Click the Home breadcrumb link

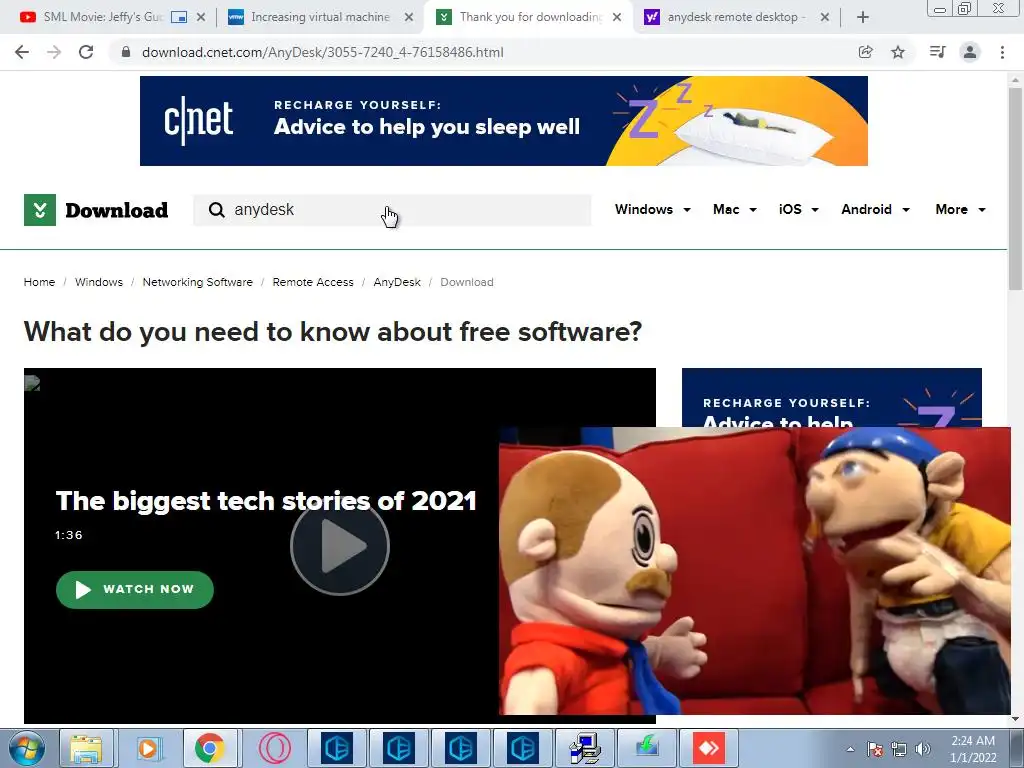coord(39,282)
